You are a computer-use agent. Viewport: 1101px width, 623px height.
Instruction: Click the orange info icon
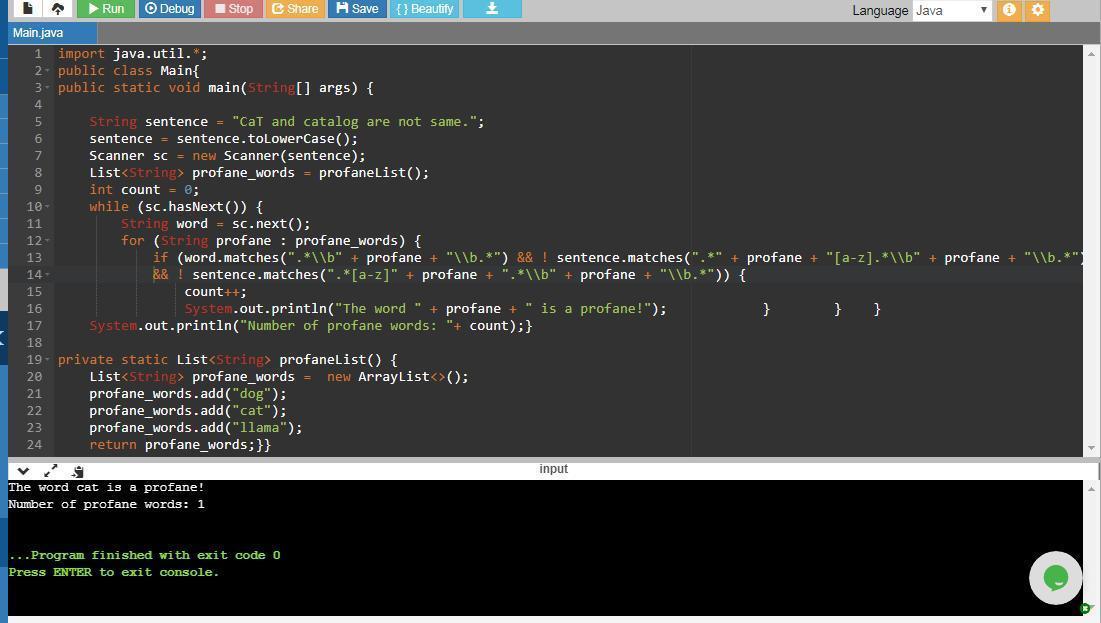[1009, 10]
